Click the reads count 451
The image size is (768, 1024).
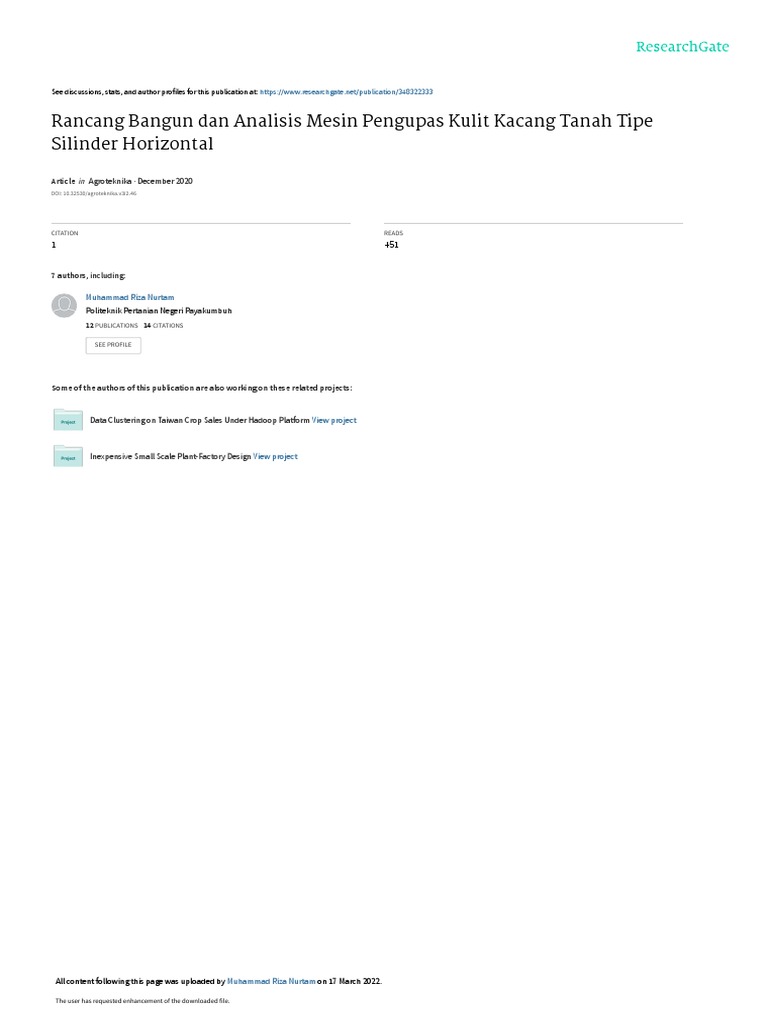(x=391, y=245)
